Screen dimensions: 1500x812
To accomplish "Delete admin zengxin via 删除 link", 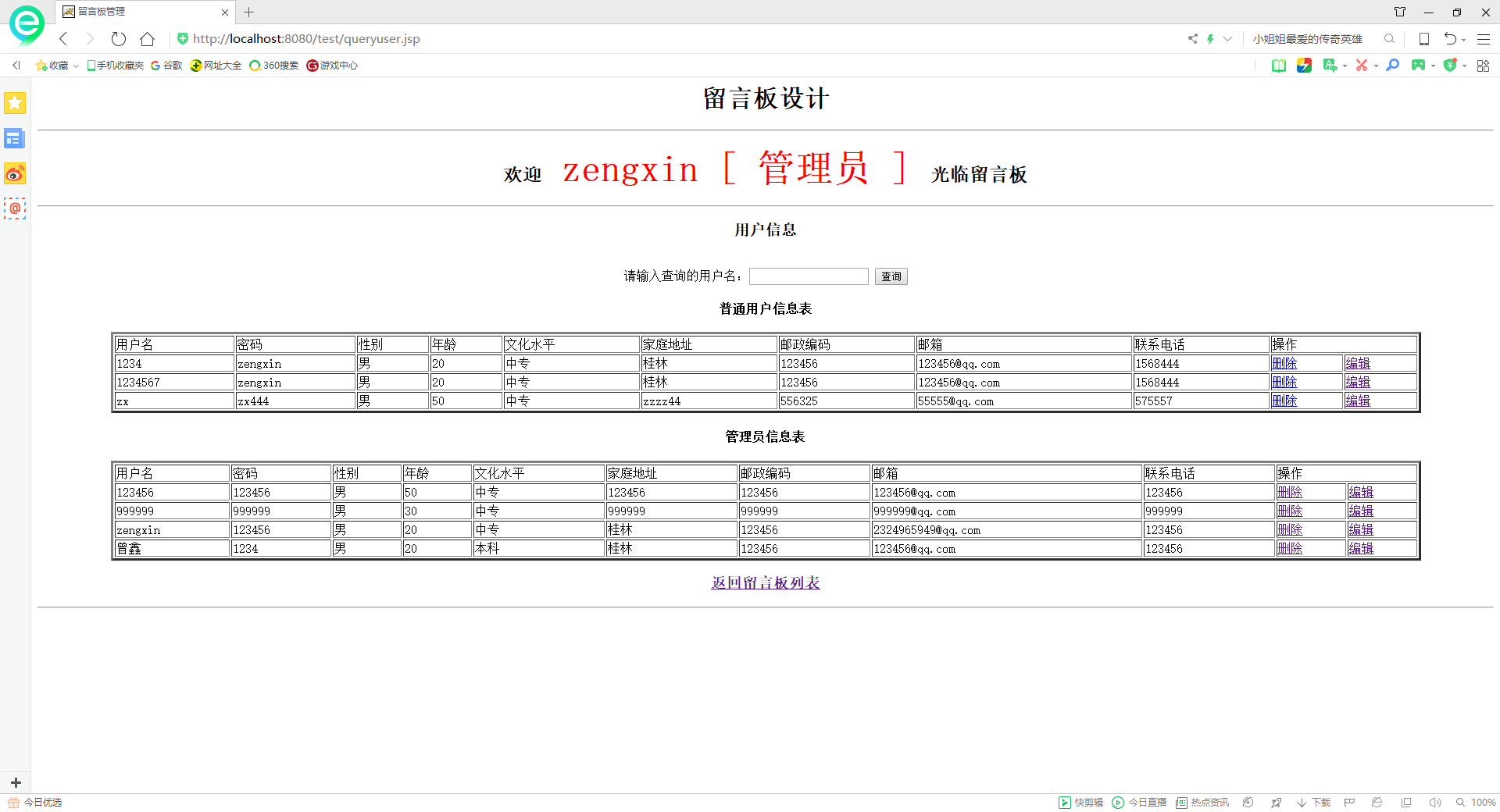I will [x=1290, y=529].
